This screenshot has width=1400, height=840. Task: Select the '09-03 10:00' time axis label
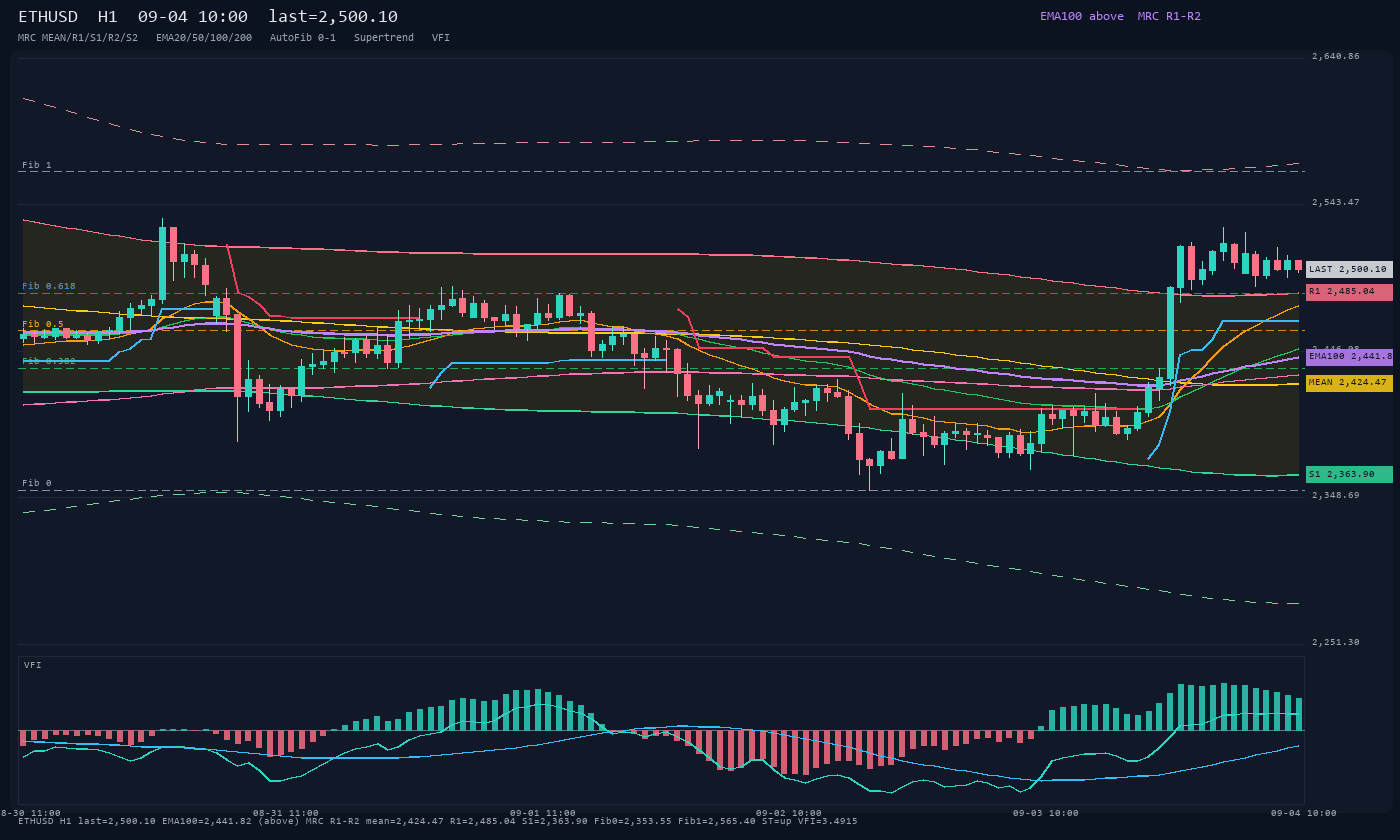point(1046,813)
